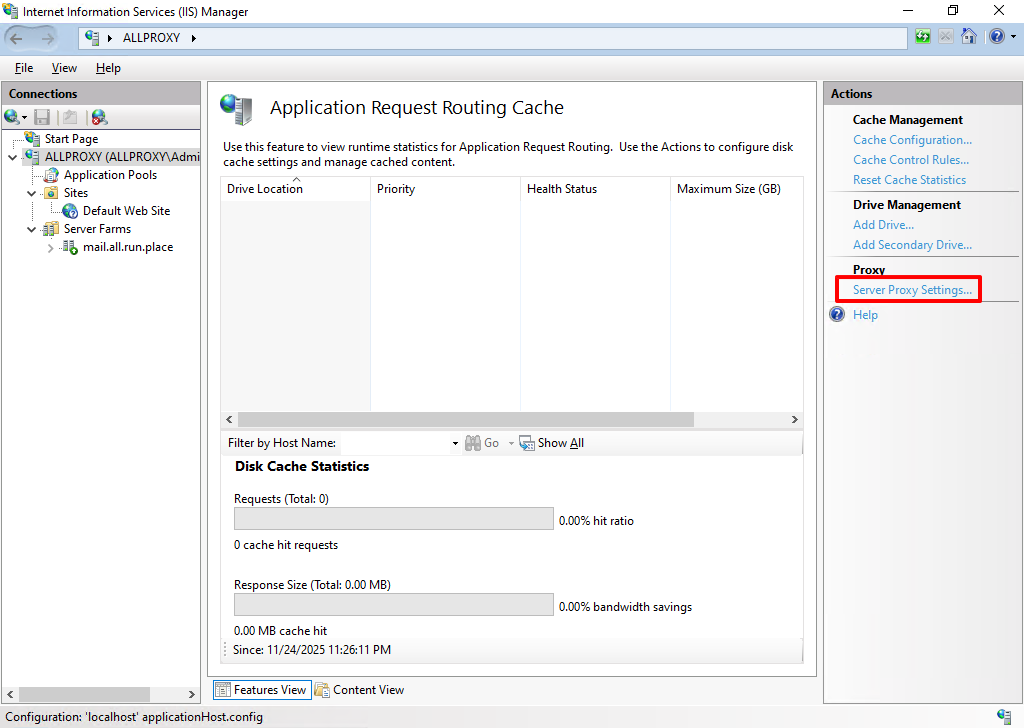Collapse the ALLPROXY server node
The height and width of the screenshot is (728, 1024).
[x=12, y=157]
